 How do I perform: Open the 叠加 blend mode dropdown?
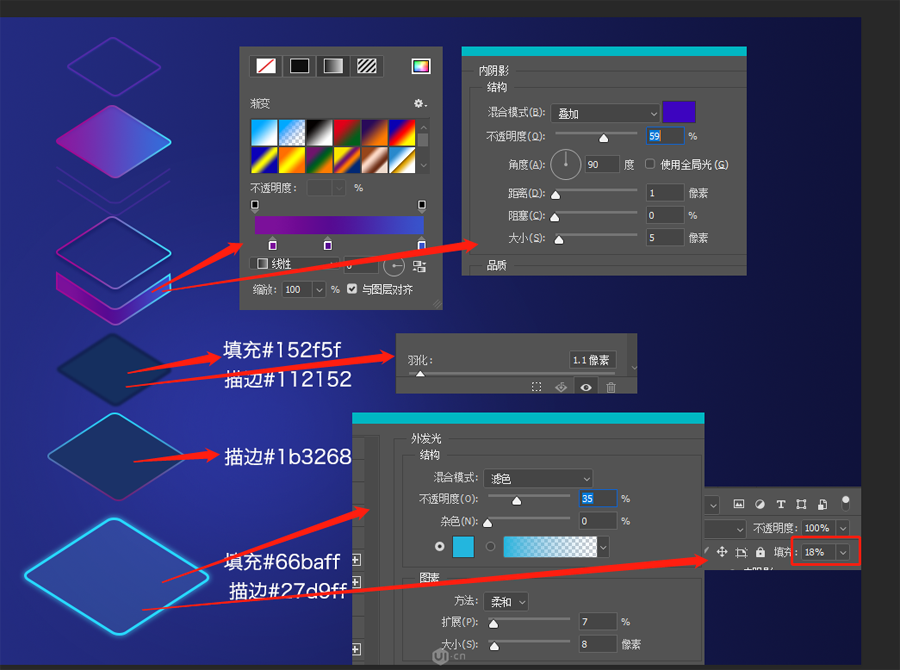click(604, 113)
